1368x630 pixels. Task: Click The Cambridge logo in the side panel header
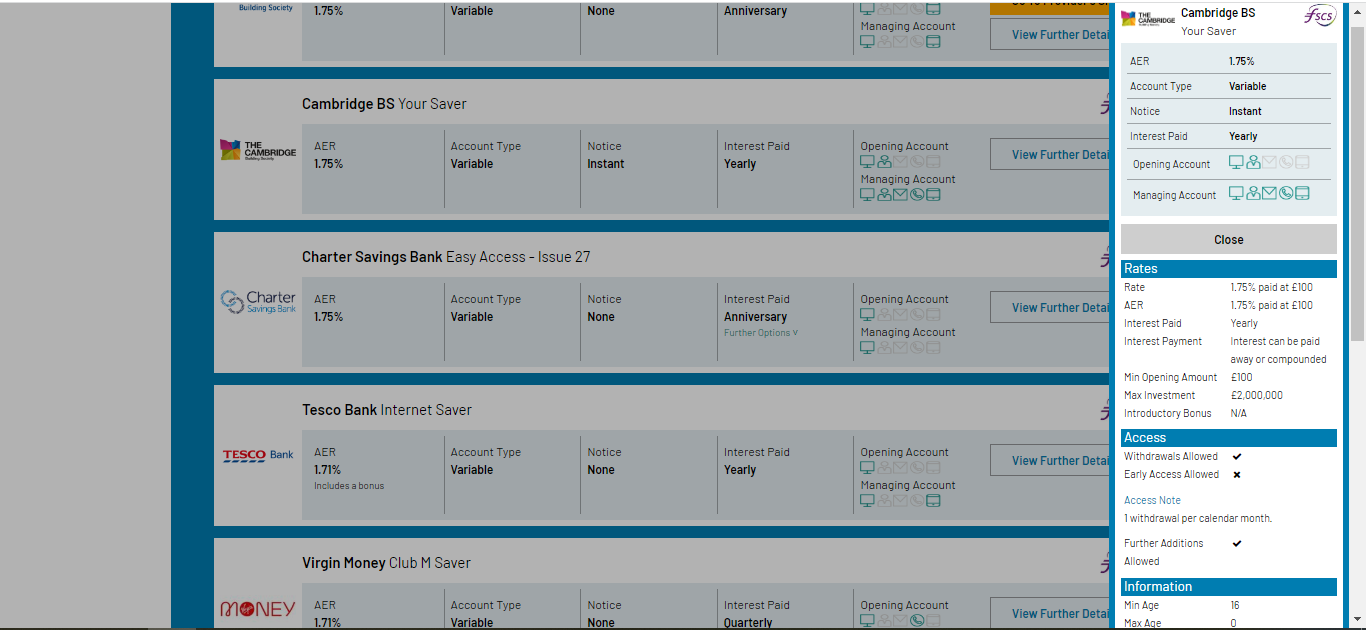[1148, 18]
